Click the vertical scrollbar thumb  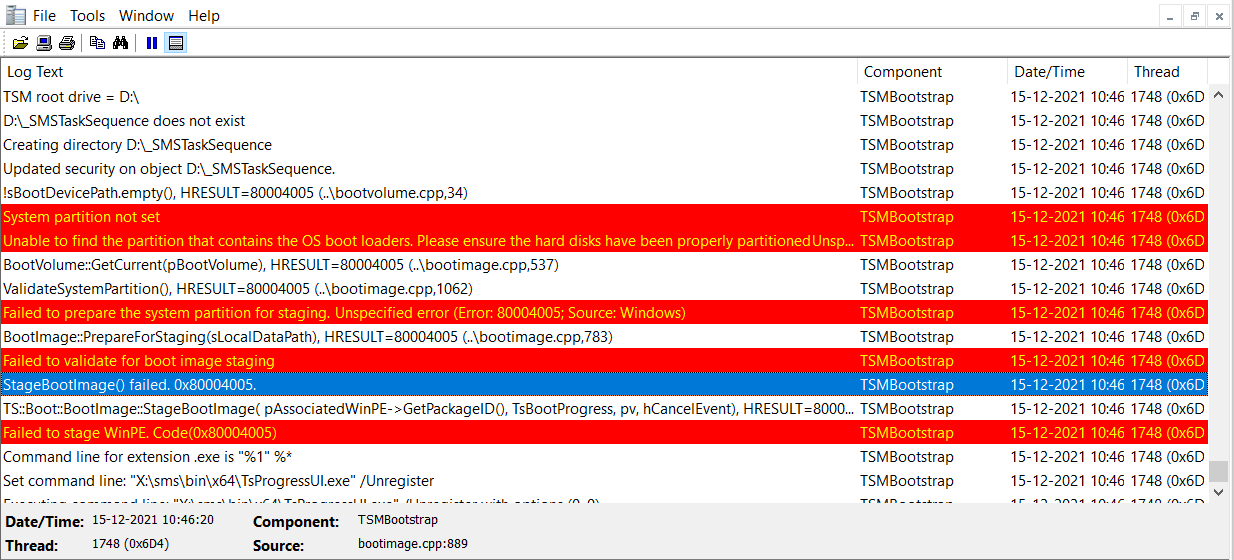[x=1218, y=471]
